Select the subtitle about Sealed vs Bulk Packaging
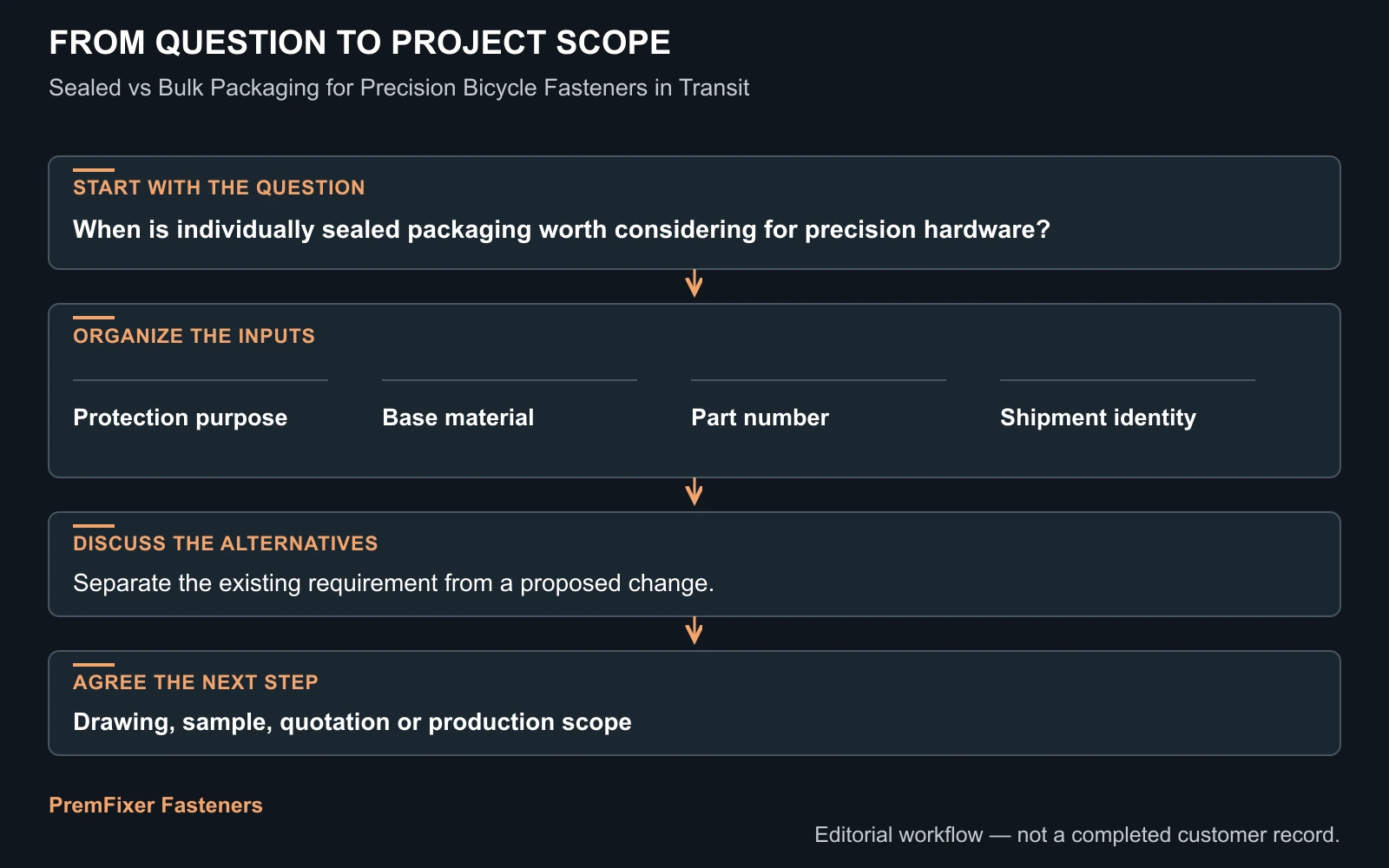The width and height of the screenshot is (1389, 868). tap(399, 88)
